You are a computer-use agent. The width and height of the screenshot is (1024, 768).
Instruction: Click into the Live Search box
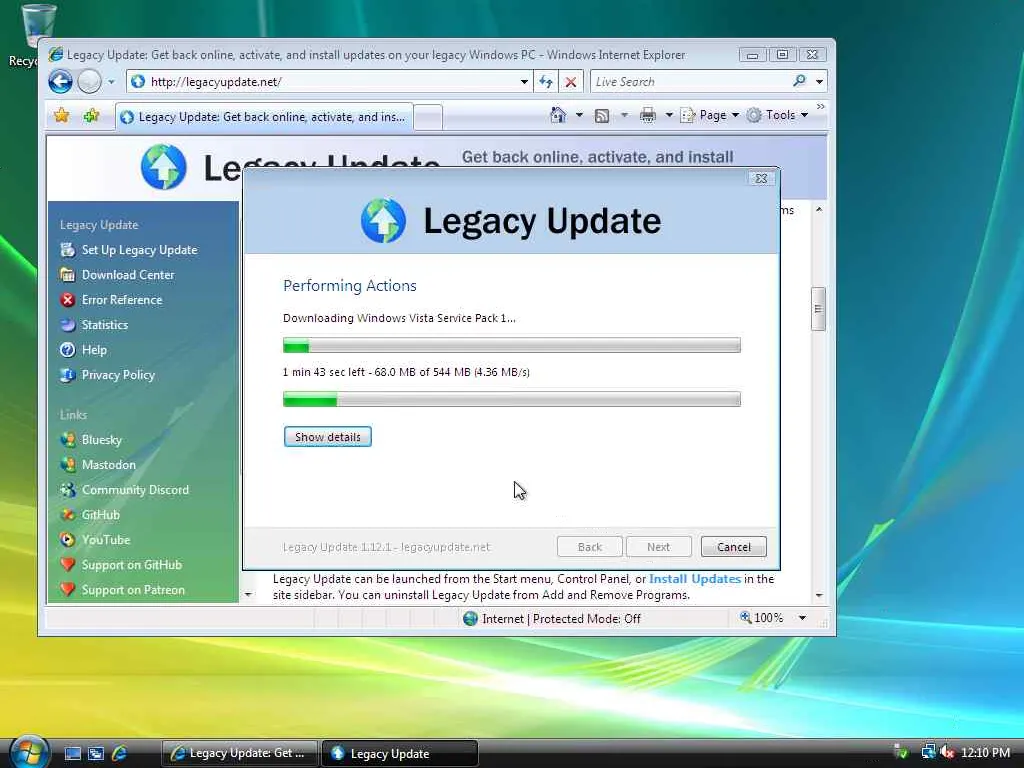tap(689, 82)
